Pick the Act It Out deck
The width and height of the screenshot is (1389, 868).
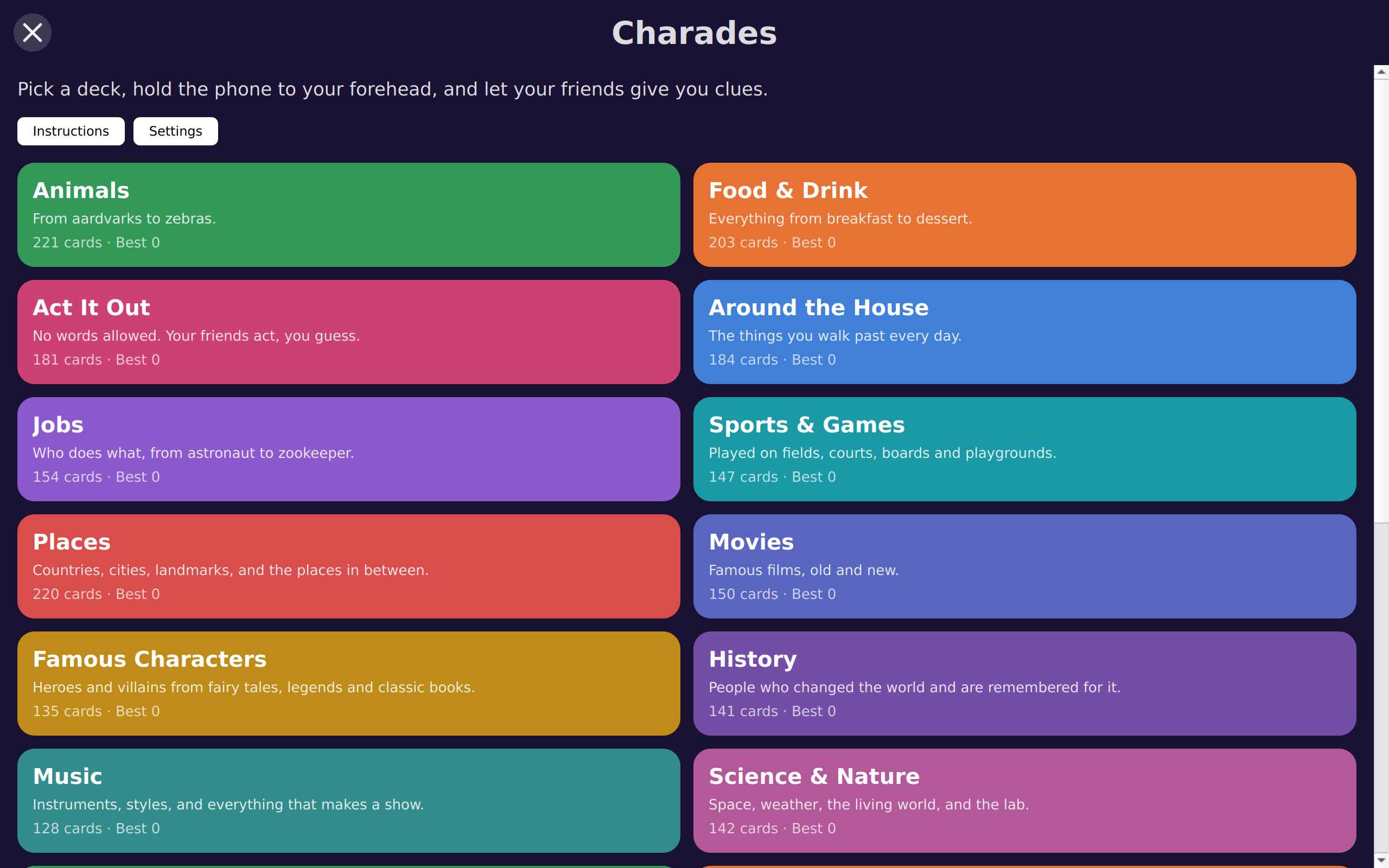[348, 332]
